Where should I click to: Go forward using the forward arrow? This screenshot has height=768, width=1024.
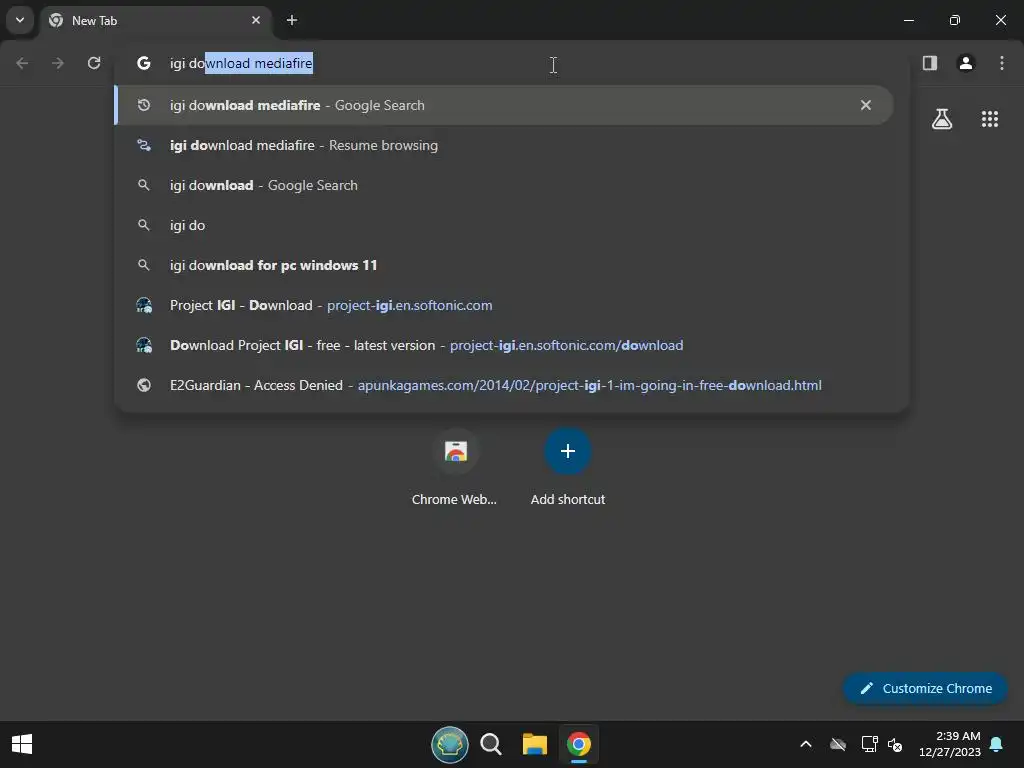[x=58, y=63]
